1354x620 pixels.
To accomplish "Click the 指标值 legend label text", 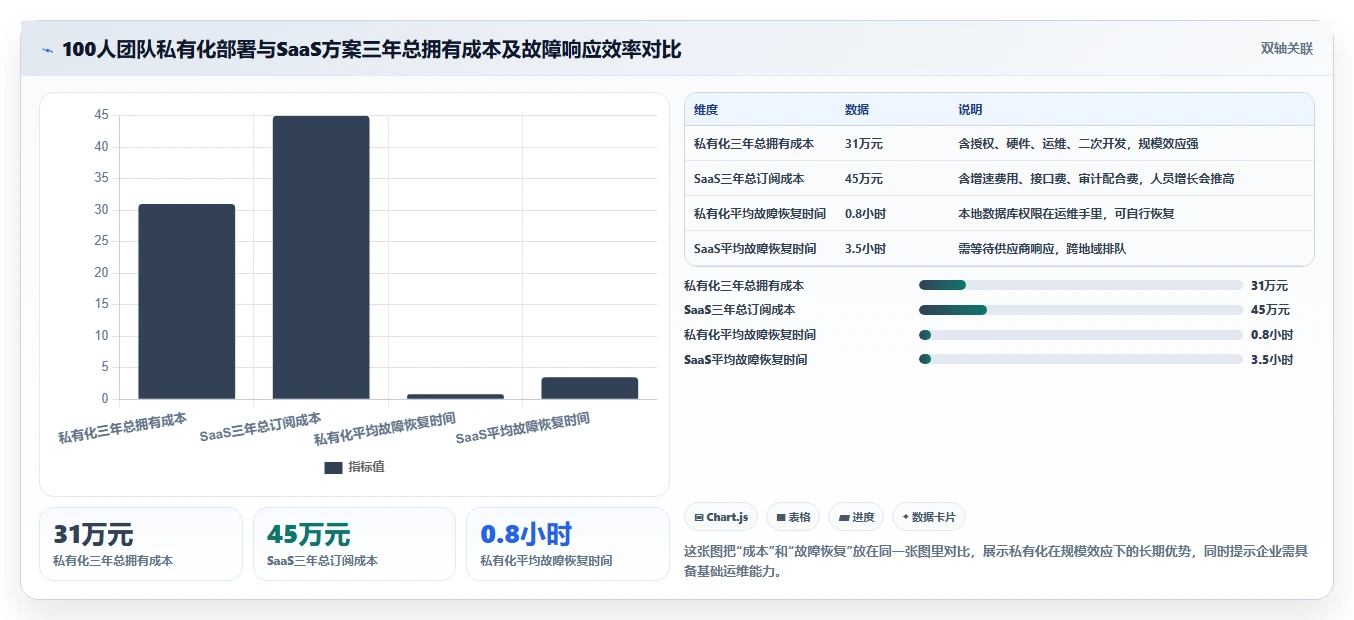I will [366, 467].
